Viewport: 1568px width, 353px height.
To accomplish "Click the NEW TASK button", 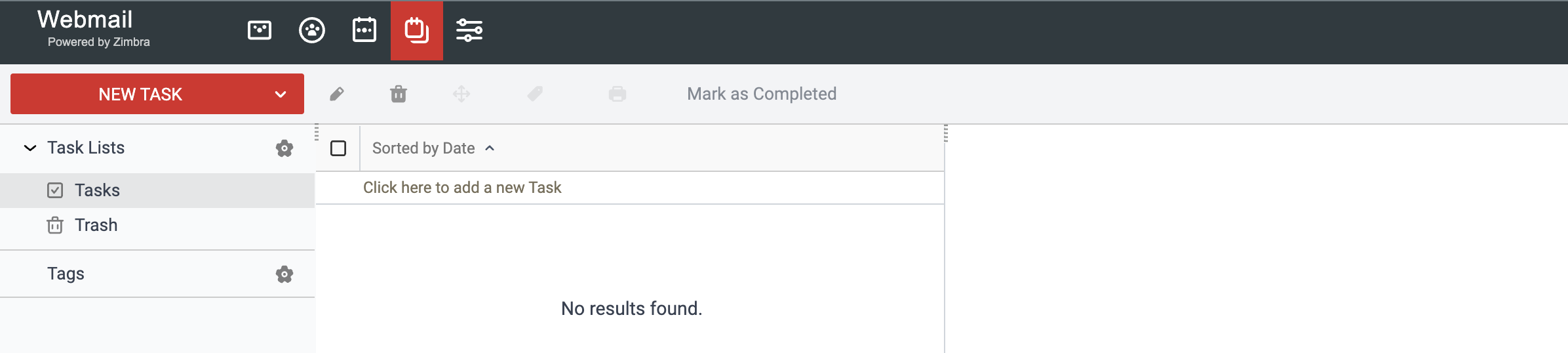I will tap(140, 94).
